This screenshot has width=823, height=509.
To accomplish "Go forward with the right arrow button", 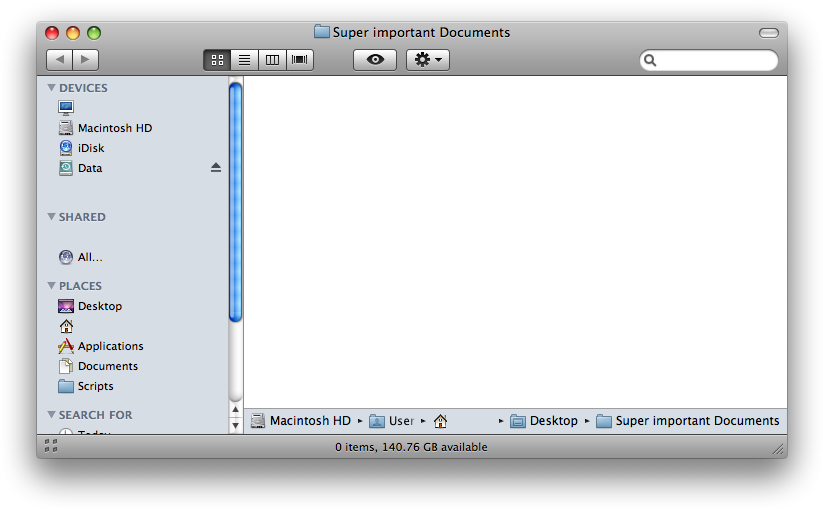I will pos(86,60).
